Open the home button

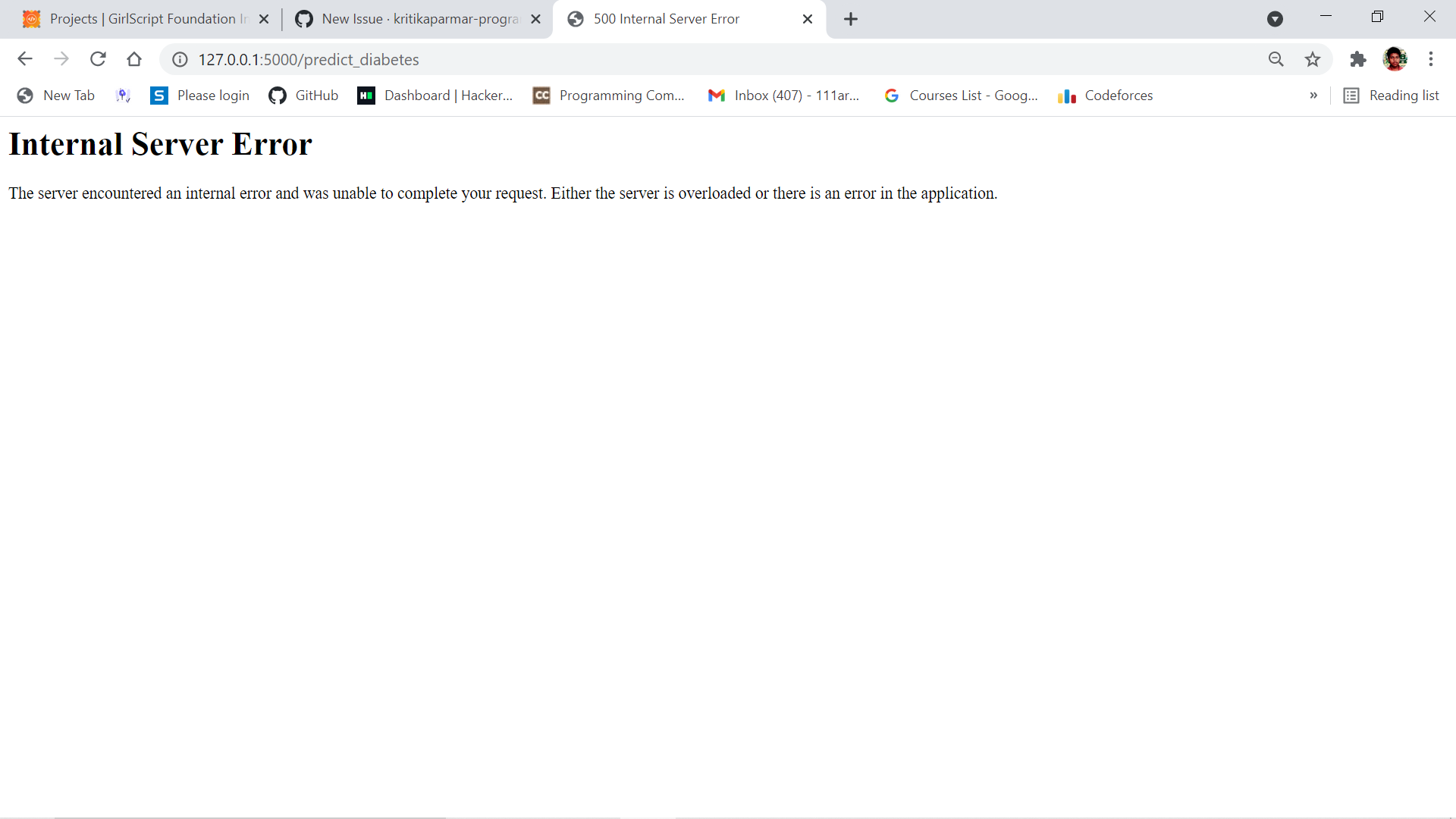point(134,59)
